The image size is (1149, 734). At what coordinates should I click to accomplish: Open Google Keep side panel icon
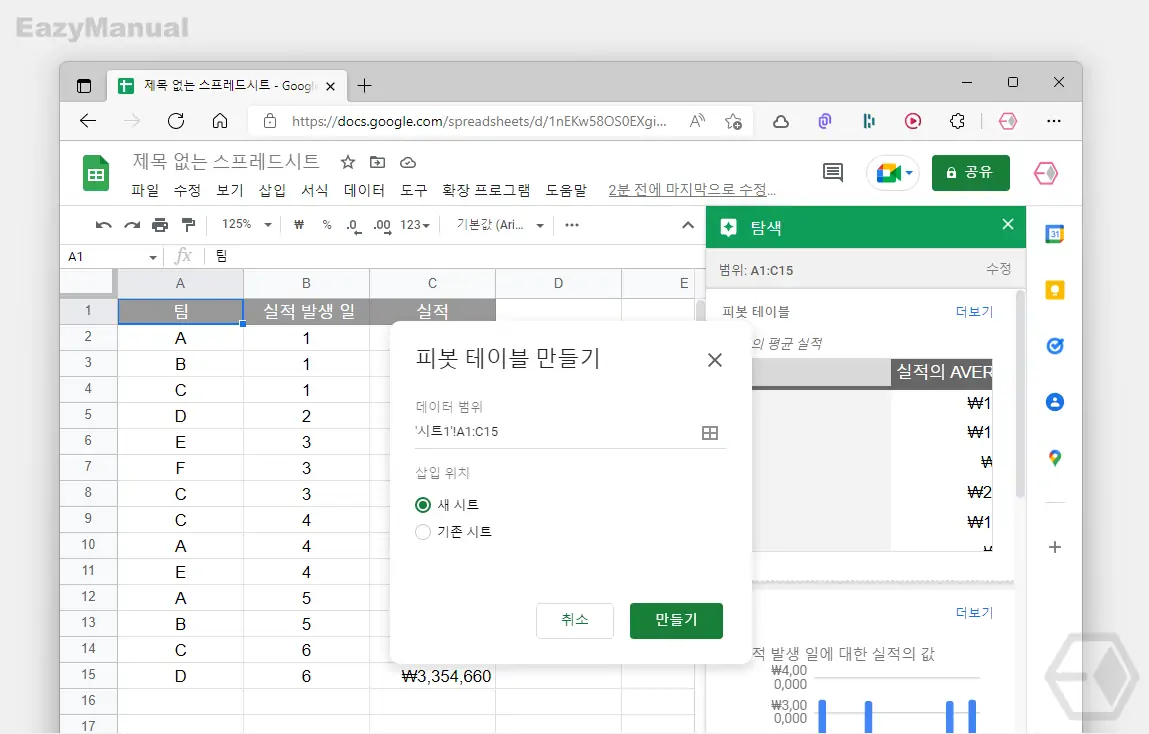1054,290
